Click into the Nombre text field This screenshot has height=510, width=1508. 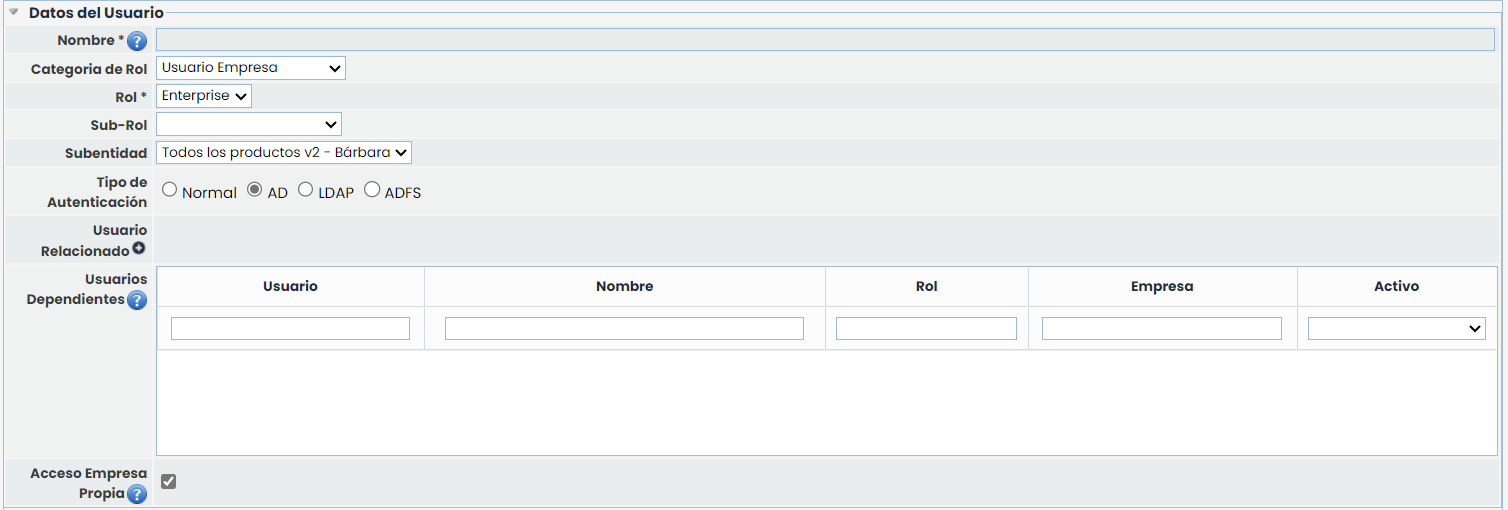click(825, 40)
